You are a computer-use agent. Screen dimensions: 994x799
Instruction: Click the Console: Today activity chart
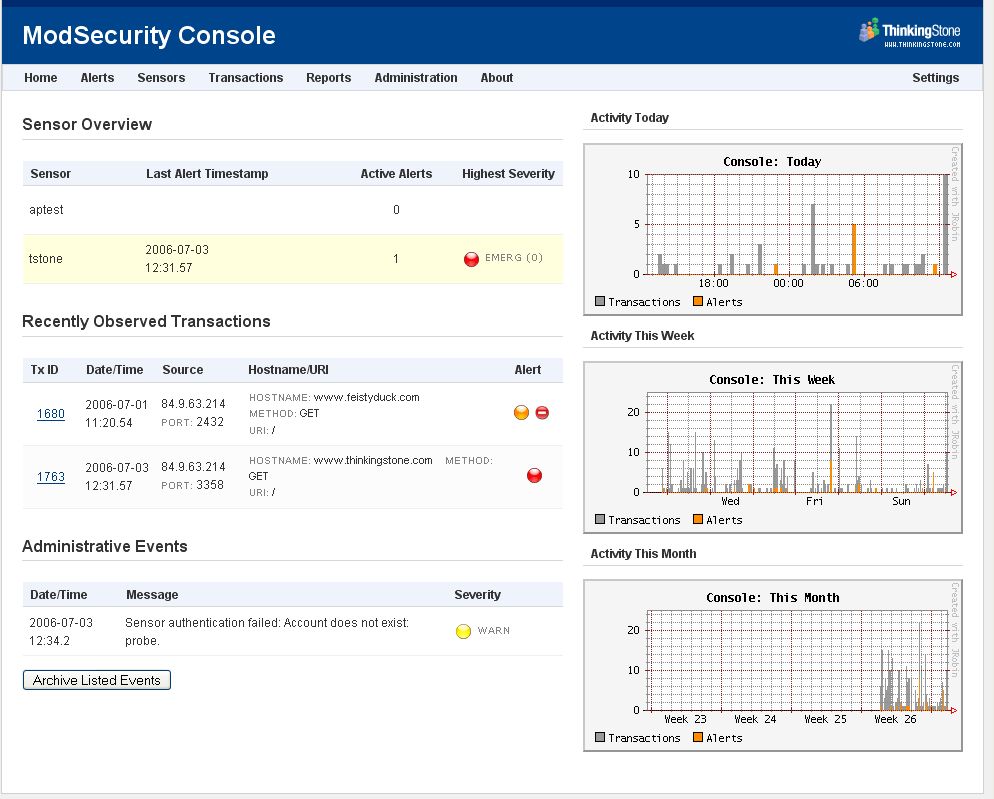pos(773,230)
